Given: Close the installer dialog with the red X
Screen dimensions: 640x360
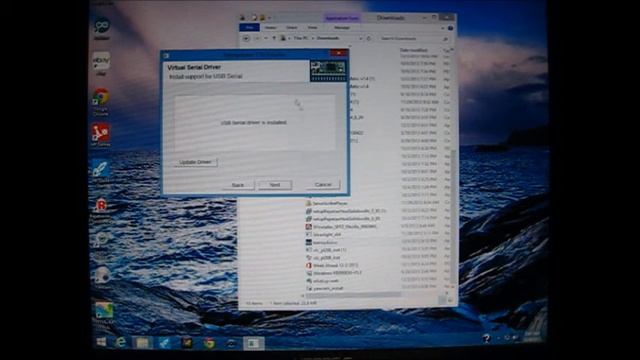Looking at the screenshot, I should click(x=338, y=53).
